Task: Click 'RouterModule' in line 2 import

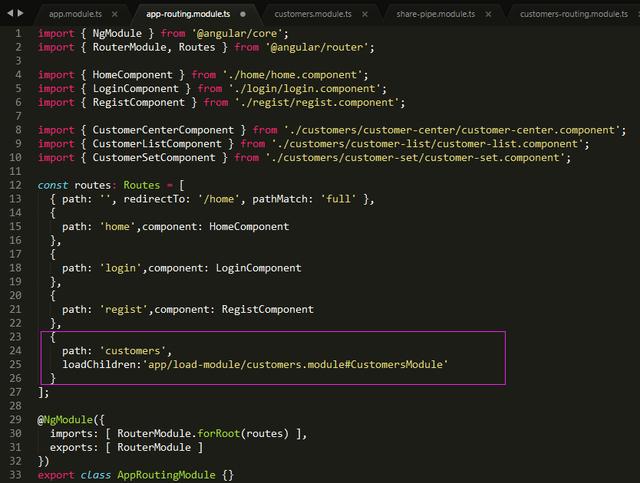Action: (x=129, y=47)
